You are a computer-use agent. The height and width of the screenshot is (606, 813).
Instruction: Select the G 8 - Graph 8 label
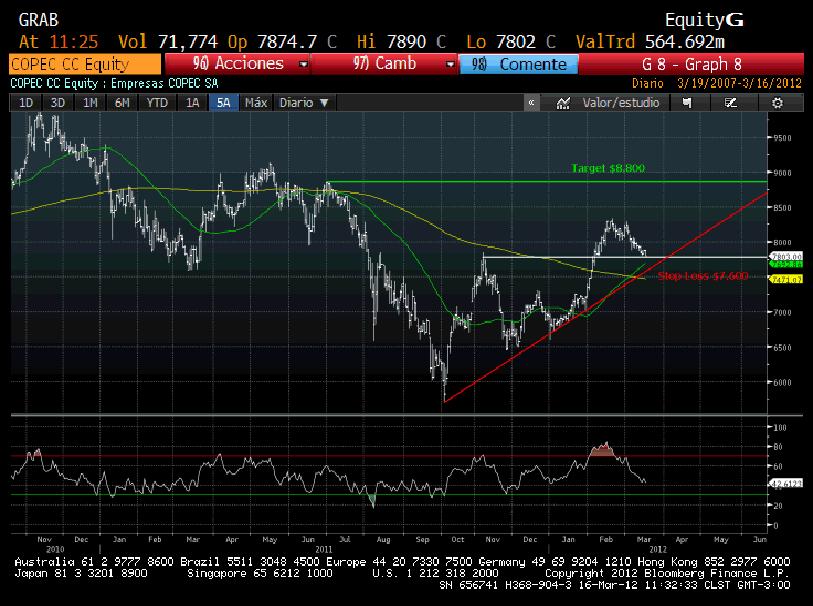691,64
